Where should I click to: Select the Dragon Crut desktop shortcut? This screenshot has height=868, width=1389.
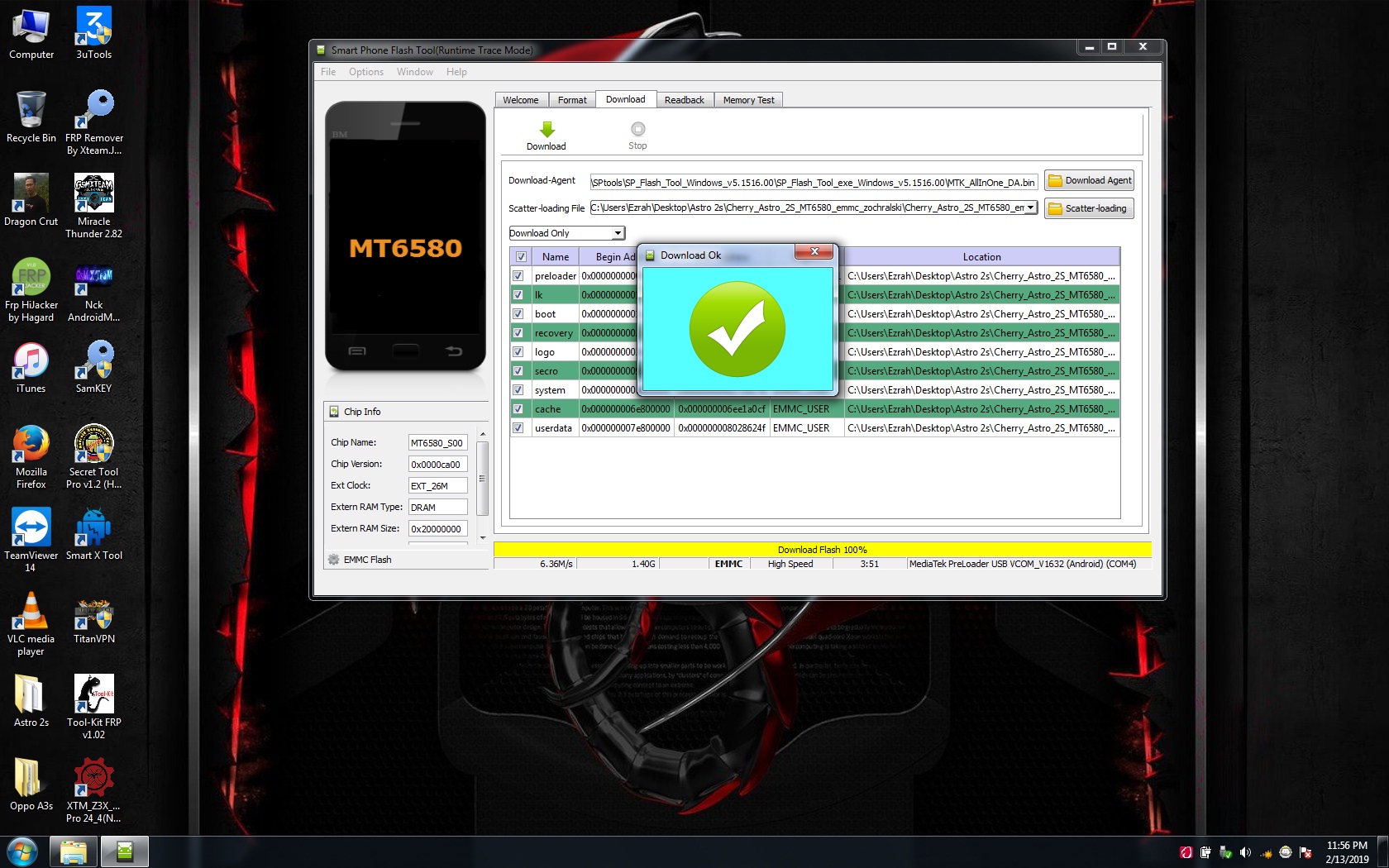(x=31, y=200)
